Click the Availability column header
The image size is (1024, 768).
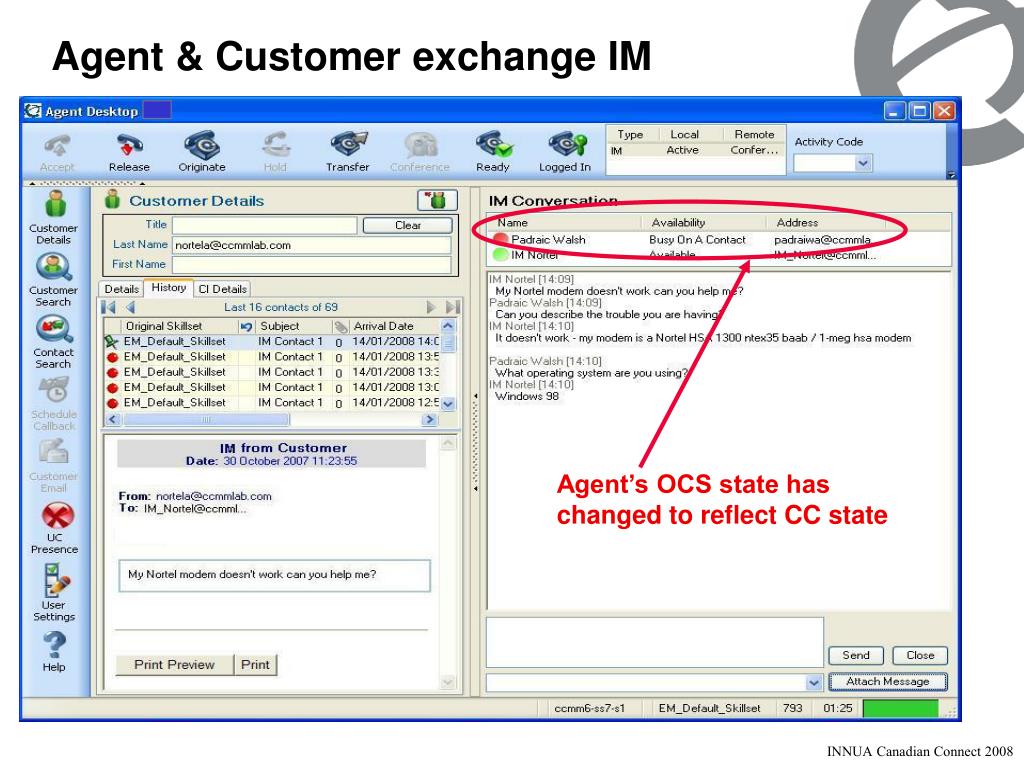tap(678, 223)
